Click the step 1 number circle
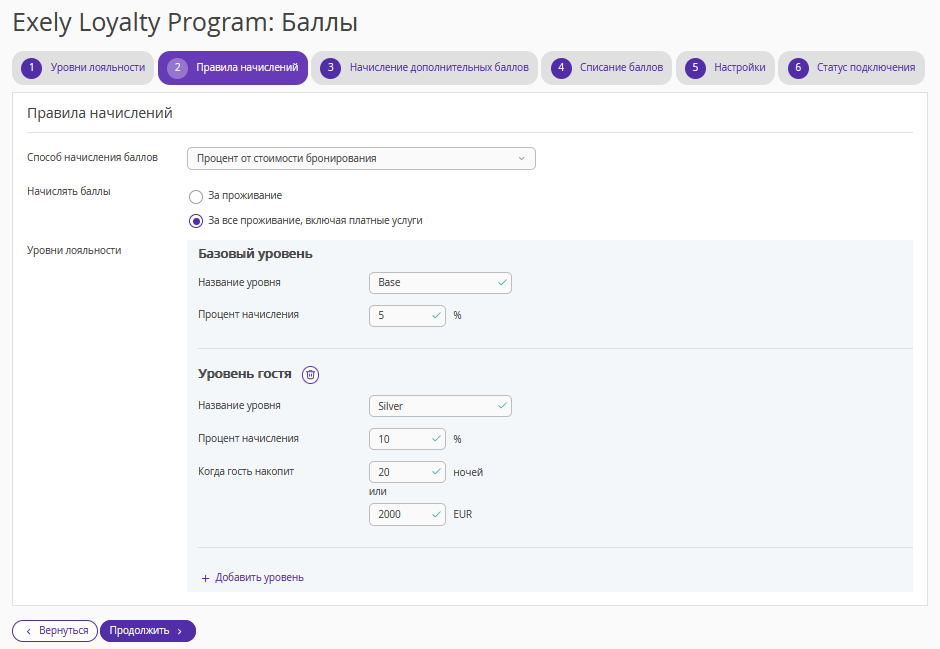Viewport: 940px width, 649px height. 31,68
